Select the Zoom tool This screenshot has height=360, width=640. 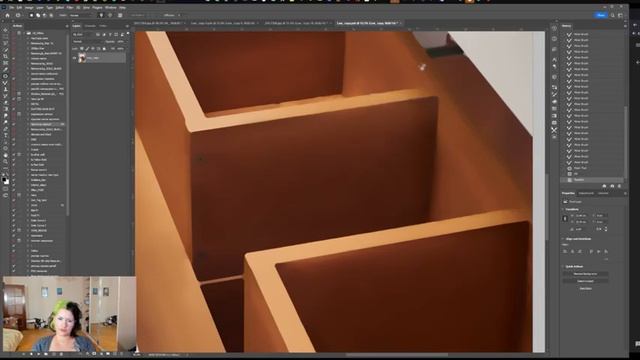(x=5, y=162)
